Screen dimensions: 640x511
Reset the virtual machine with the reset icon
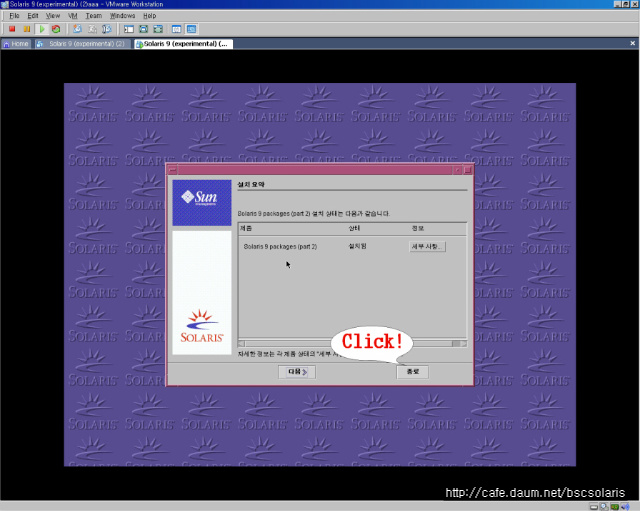[56, 29]
